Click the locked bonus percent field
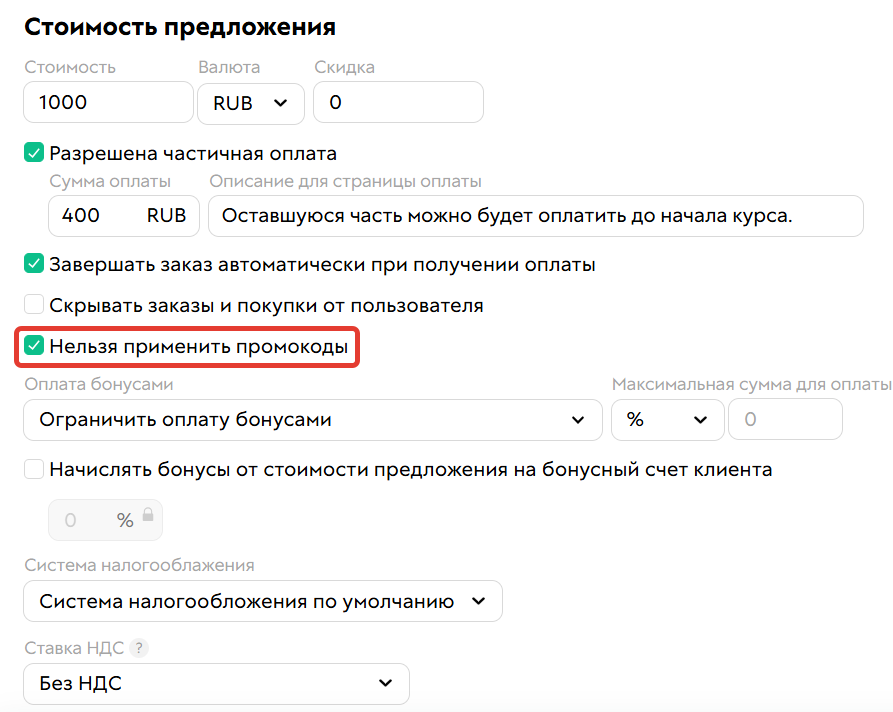Viewport: 893px width, 712px height. click(x=105, y=520)
